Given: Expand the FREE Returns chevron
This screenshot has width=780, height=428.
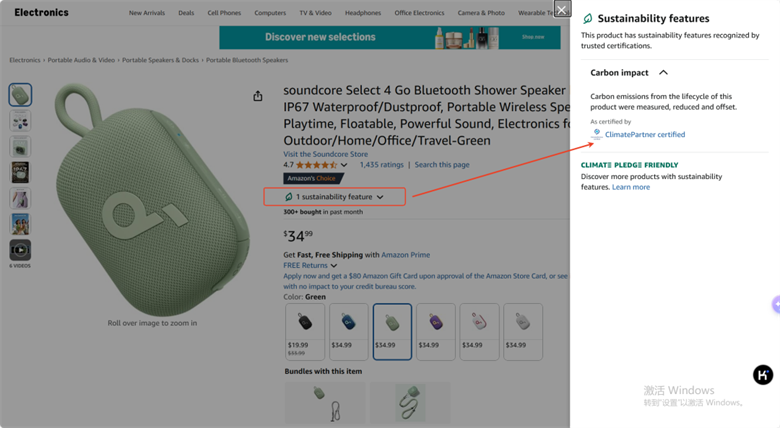Looking at the screenshot, I should click(x=334, y=266).
